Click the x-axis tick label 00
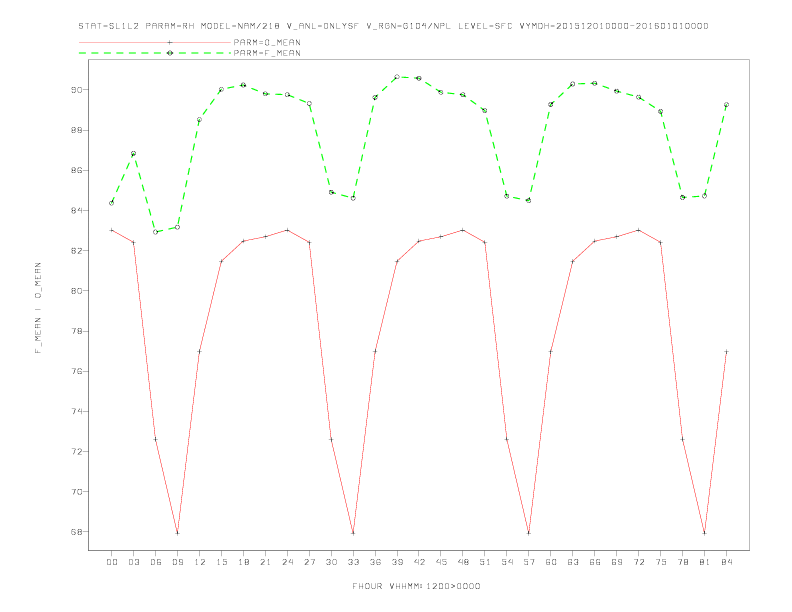 [x=112, y=562]
